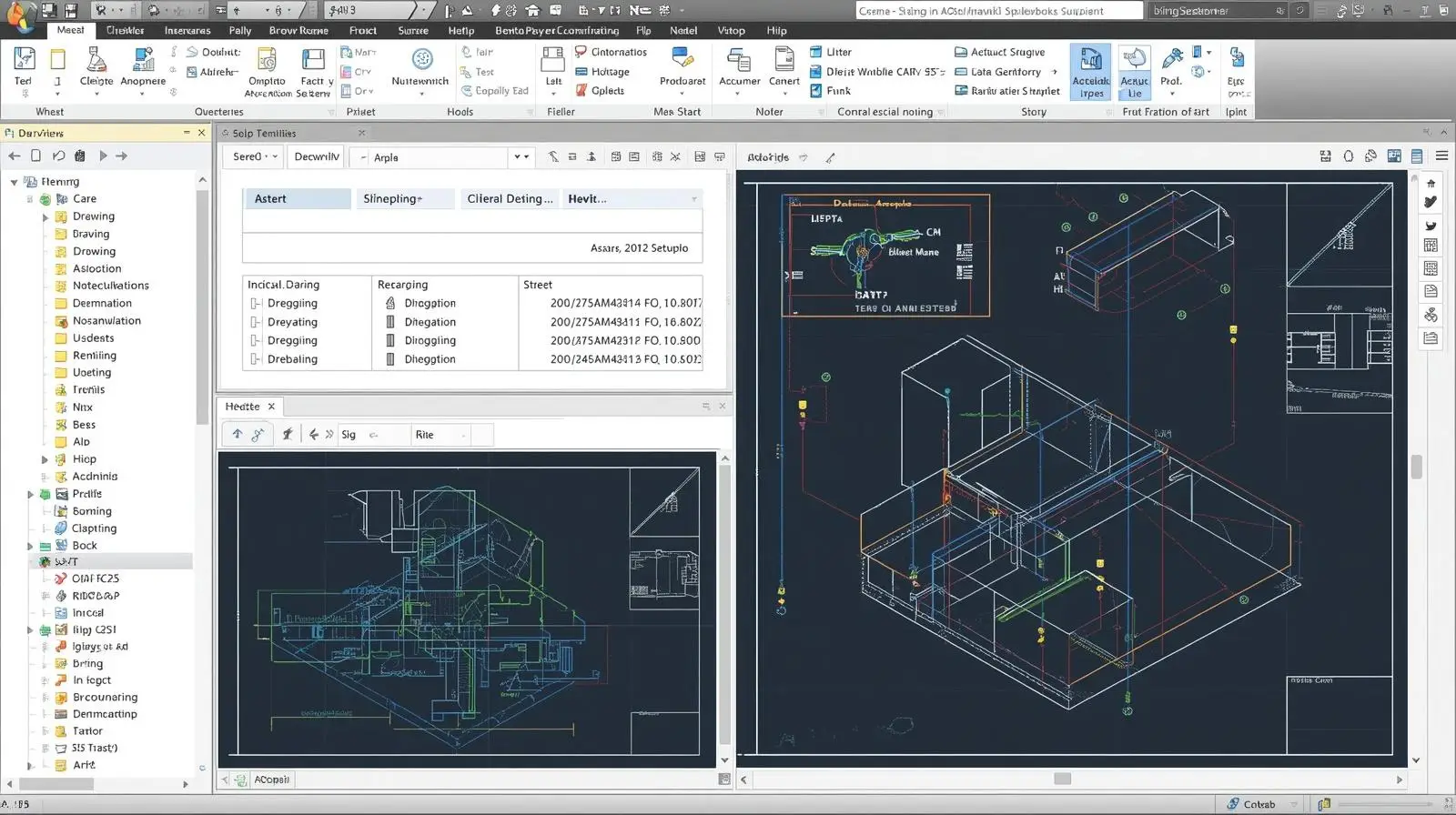The height and width of the screenshot is (815, 1456).
Task: Click the hamburger menu icon above drawing view
Action: pyautogui.click(x=1441, y=156)
